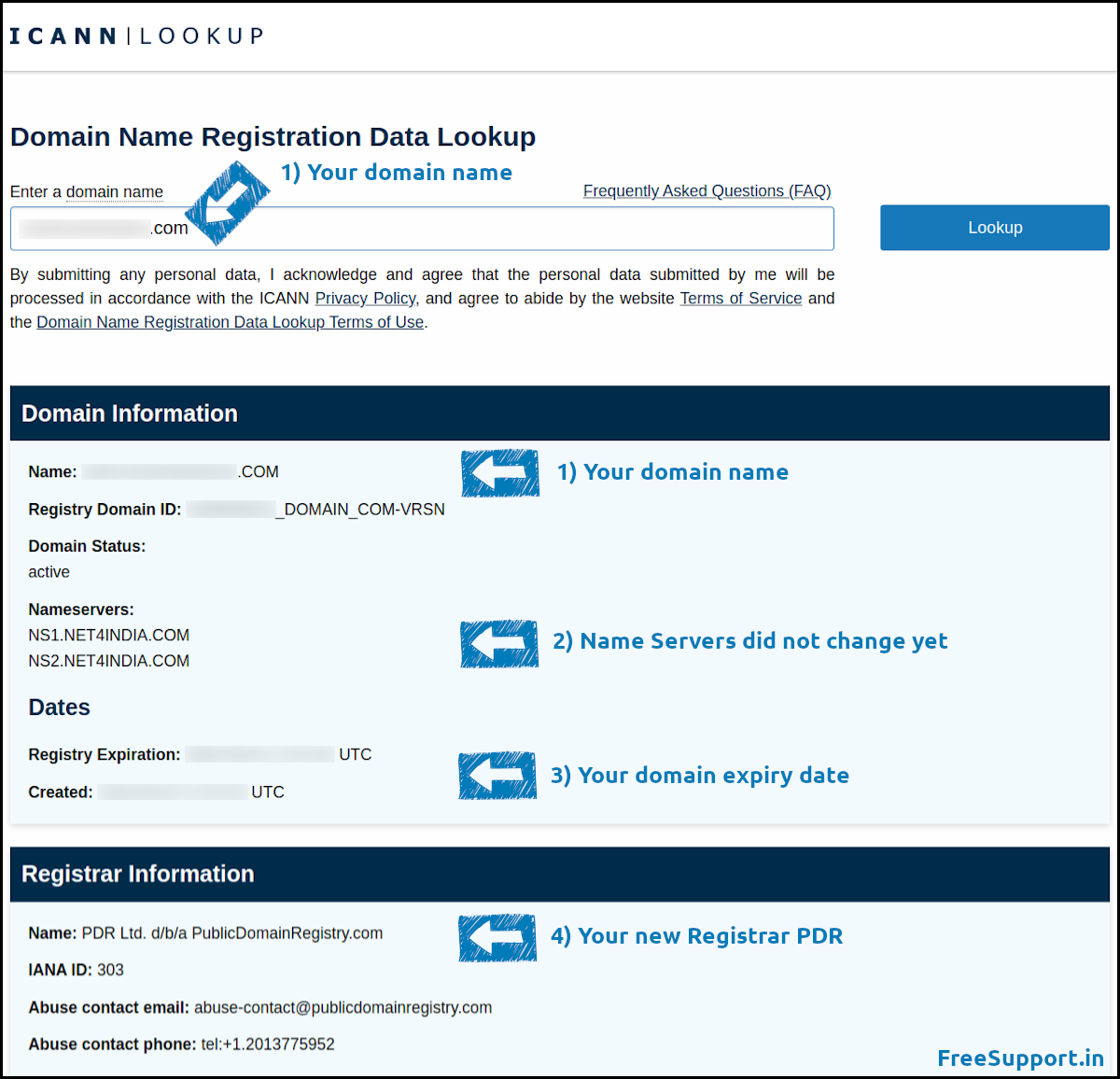The width and height of the screenshot is (1120, 1079).
Task: Click the Domain Status label
Action: [87, 546]
